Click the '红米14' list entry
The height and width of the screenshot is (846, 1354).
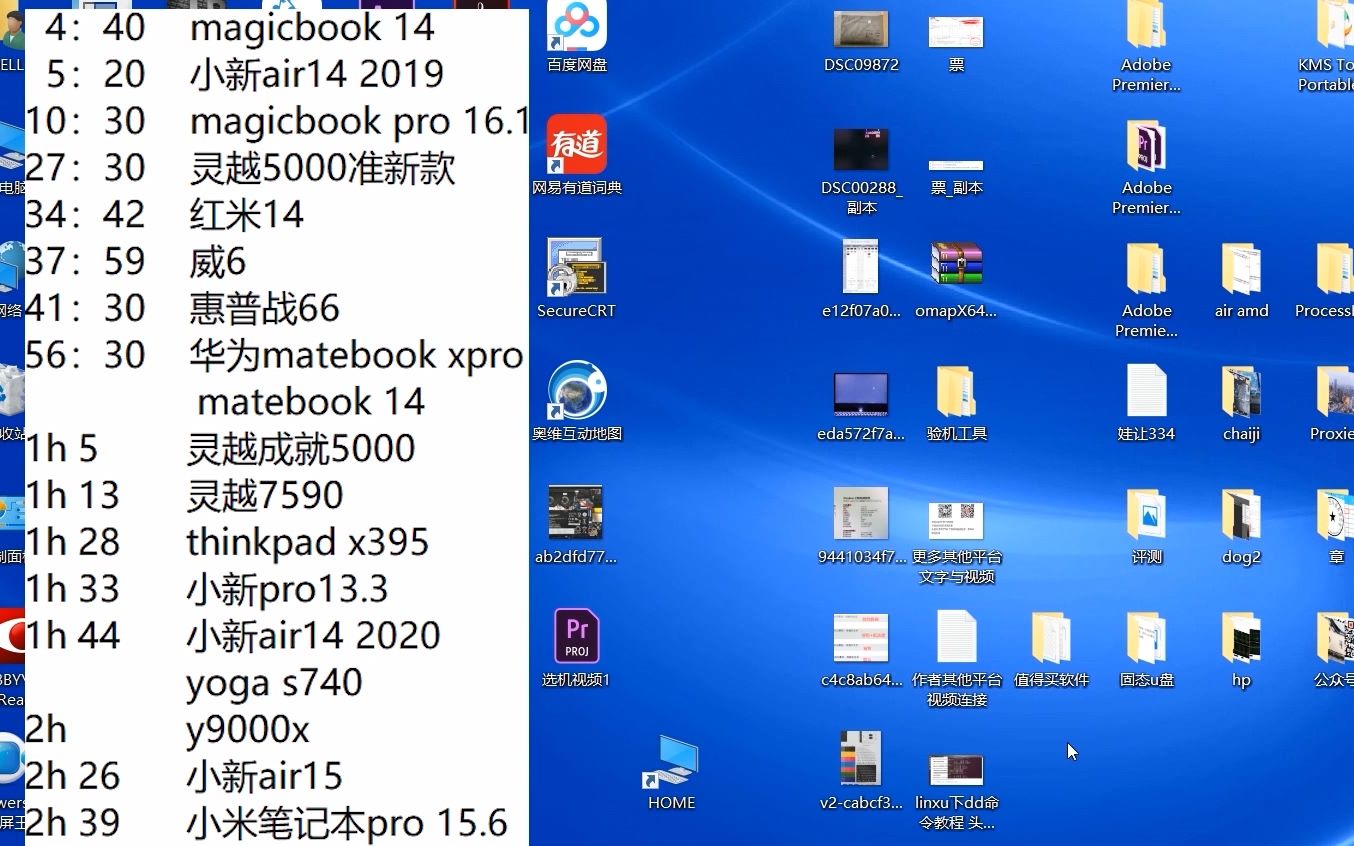coord(246,215)
